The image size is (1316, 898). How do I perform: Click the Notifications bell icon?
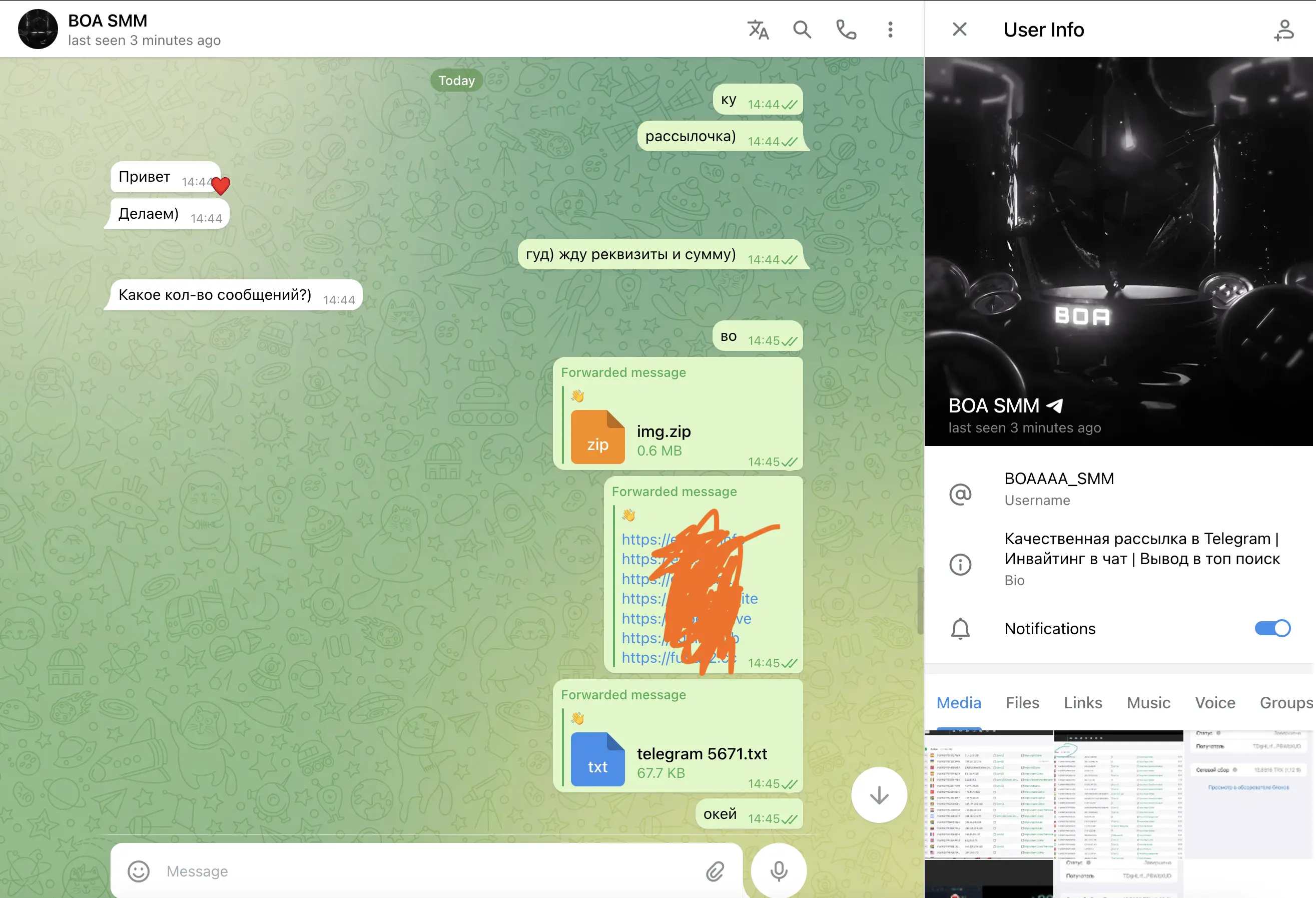click(960, 629)
